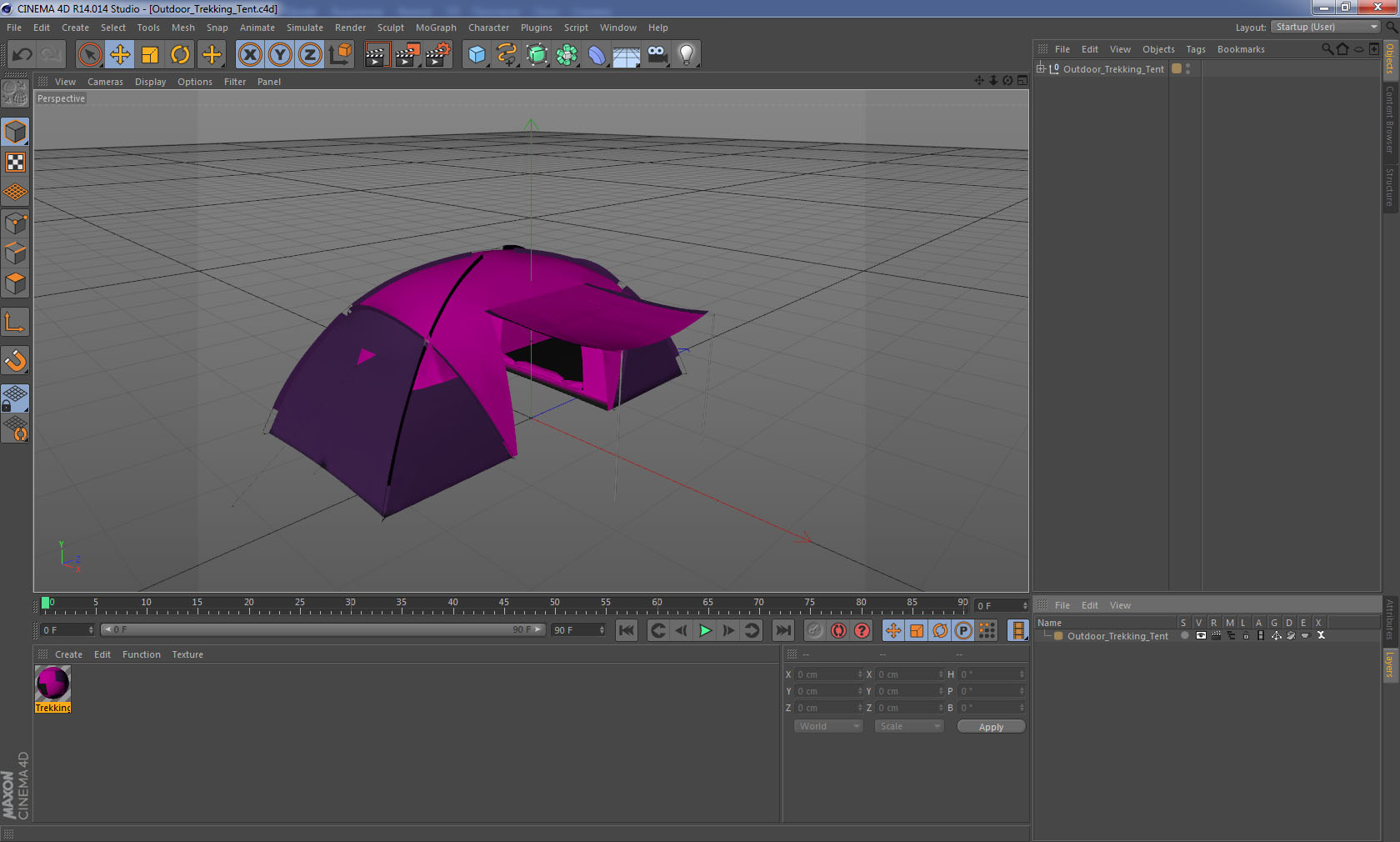This screenshot has height=842, width=1400.
Task: Go to the end of the animation
Action: (x=783, y=630)
